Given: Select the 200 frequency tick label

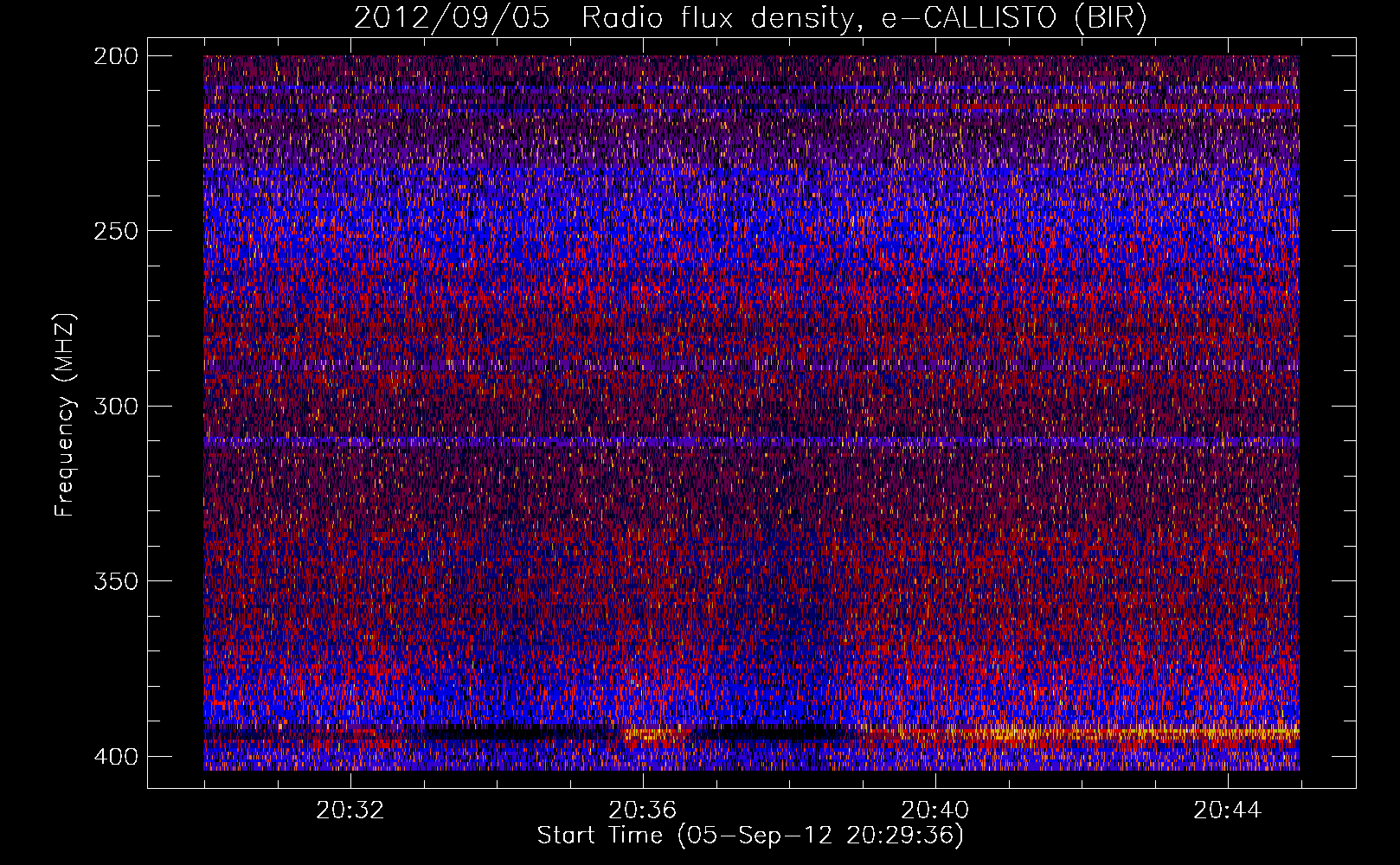Looking at the screenshot, I should 116,56.
